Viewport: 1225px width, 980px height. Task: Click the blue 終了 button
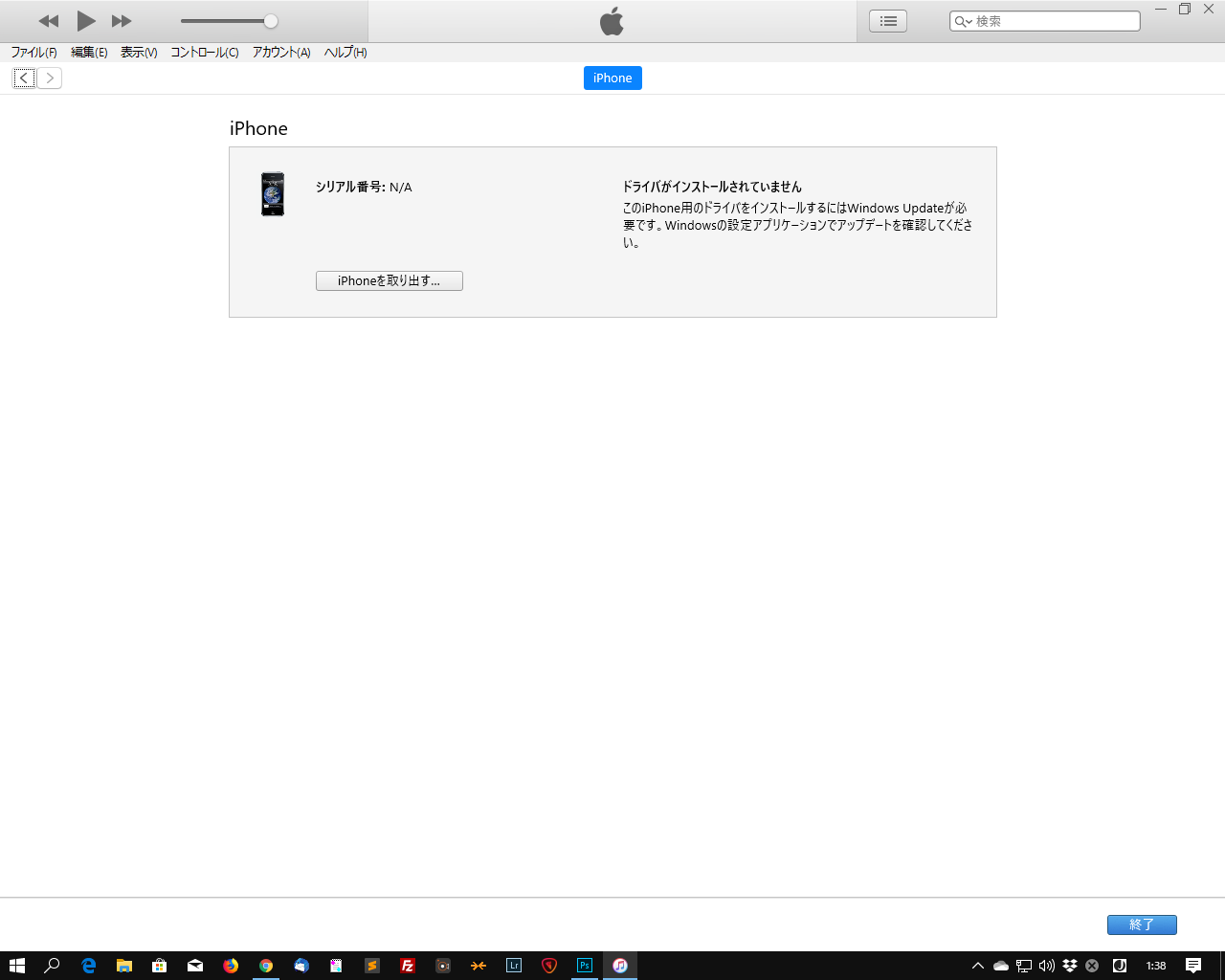click(x=1142, y=924)
